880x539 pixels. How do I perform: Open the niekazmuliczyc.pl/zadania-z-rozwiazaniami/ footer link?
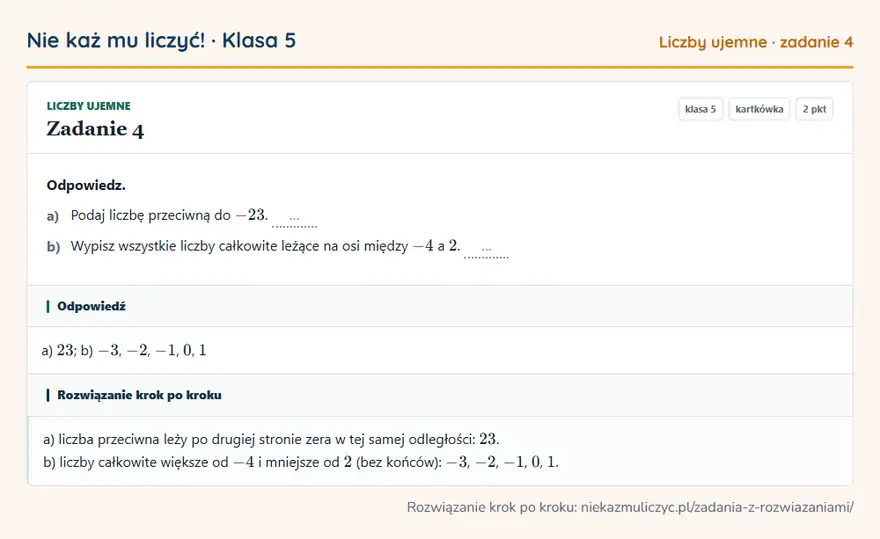717,507
